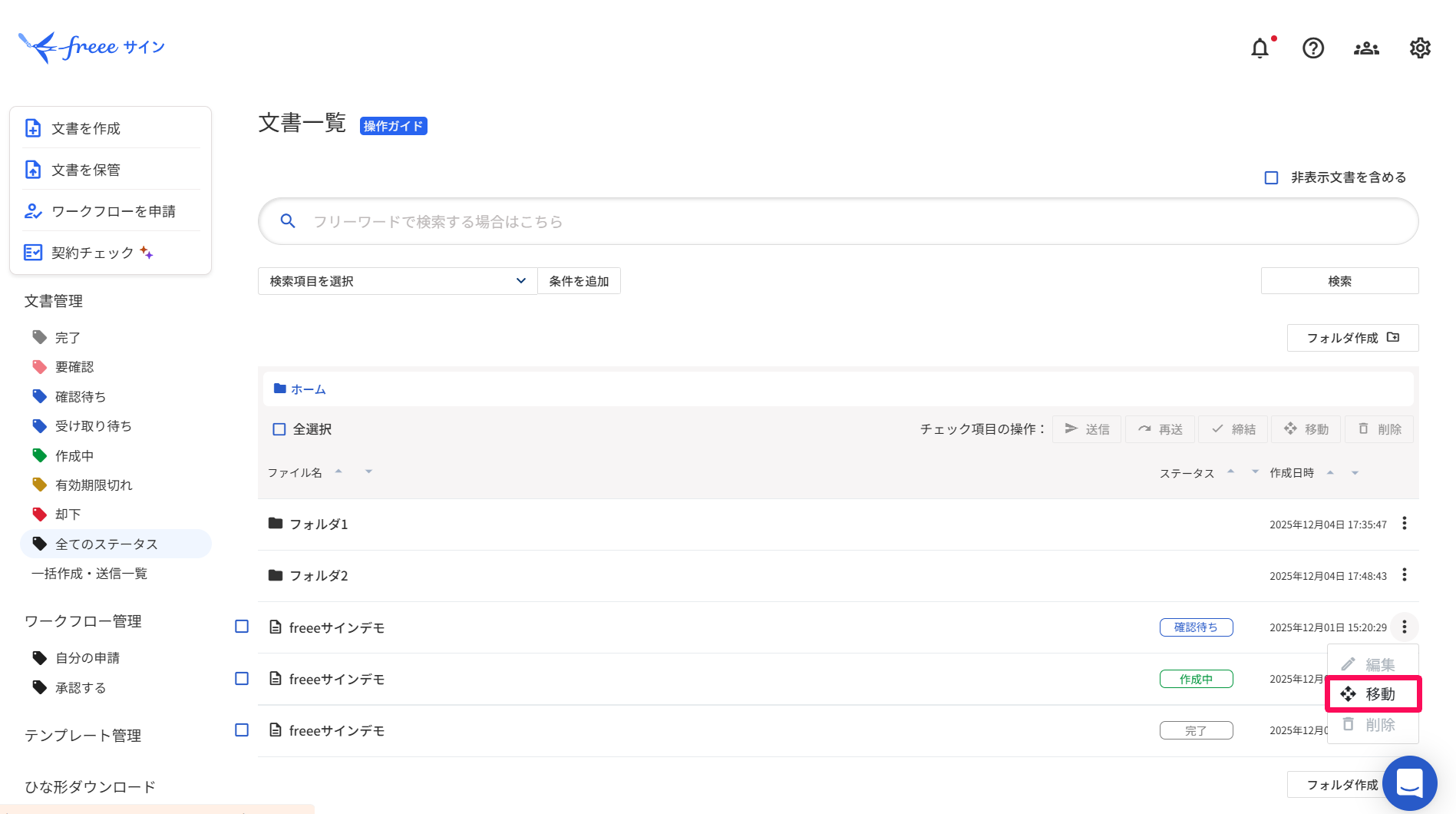Click the ホーム breadcrumb link
The width and height of the screenshot is (1456, 814).
309,389
